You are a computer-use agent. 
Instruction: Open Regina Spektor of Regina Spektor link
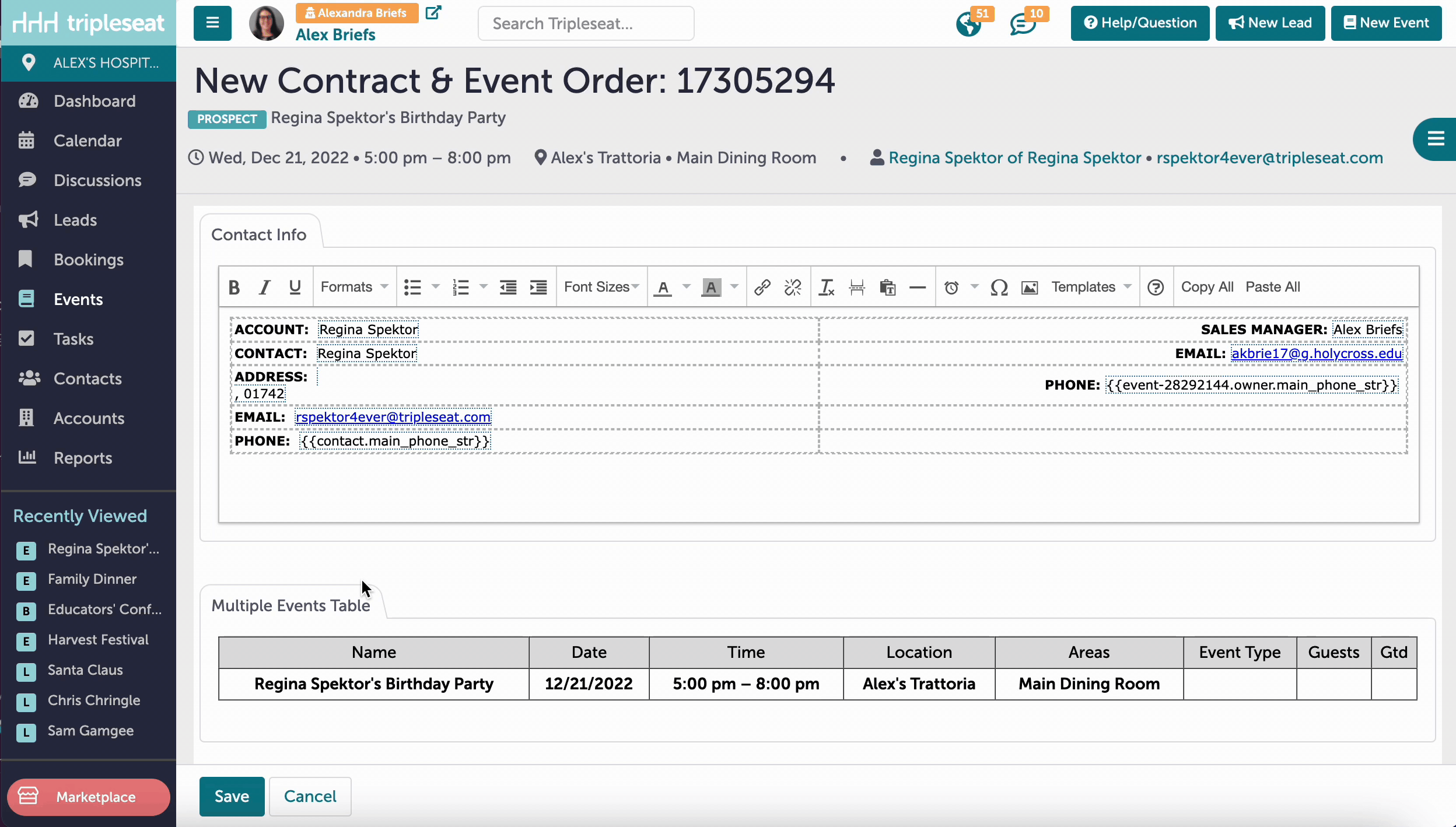tap(1014, 157)
